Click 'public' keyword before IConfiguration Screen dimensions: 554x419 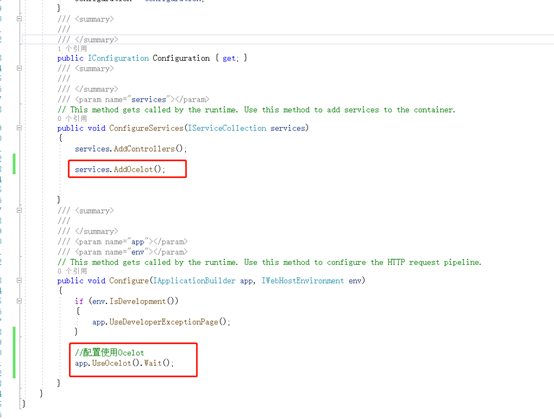click(70, 58)
